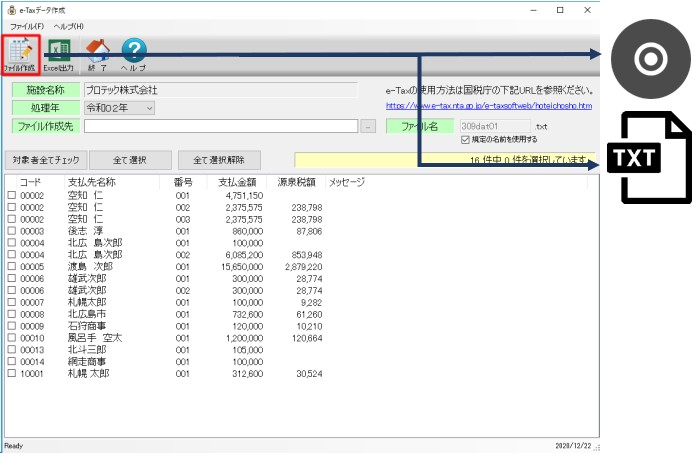Sort by the 支払金額 column header
The image size is (695, 454).
(237, 182)
